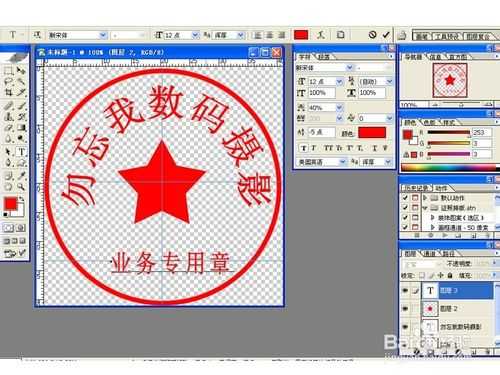This screenshot has width=500, height=375.
Task: Select the History Brush tool
Action: pos(21,117)
